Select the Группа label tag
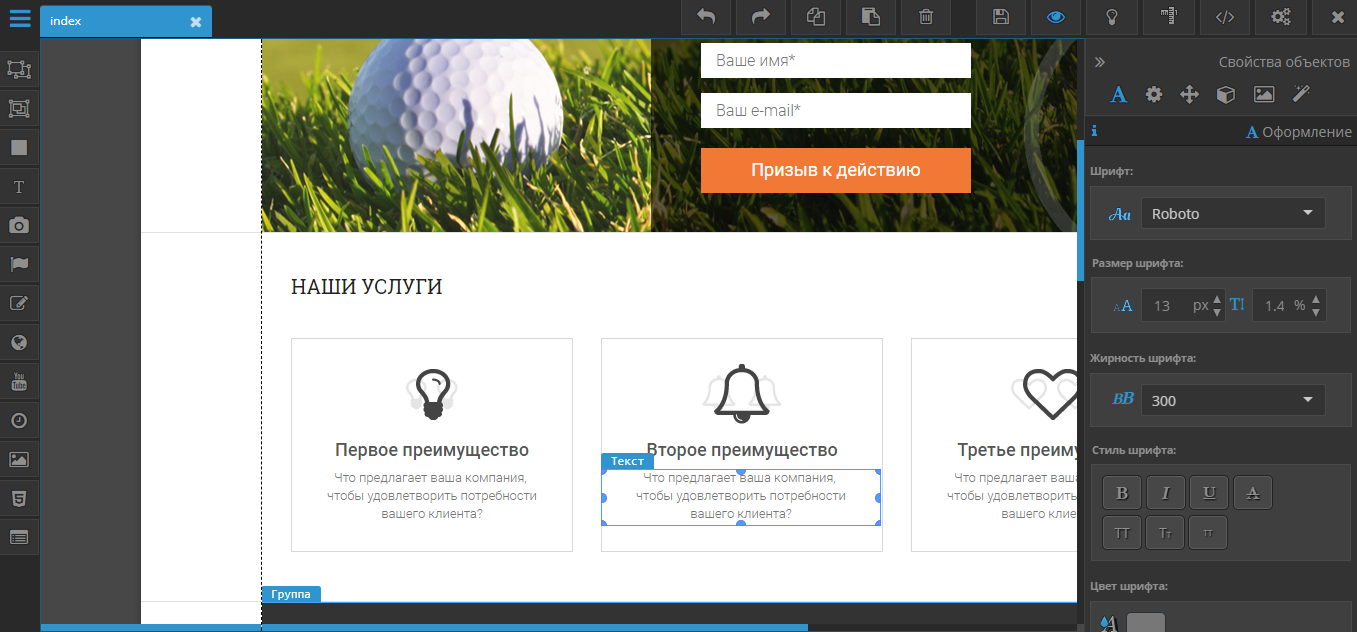This screenshot has width=1357, height=632. tap(291, 594)
